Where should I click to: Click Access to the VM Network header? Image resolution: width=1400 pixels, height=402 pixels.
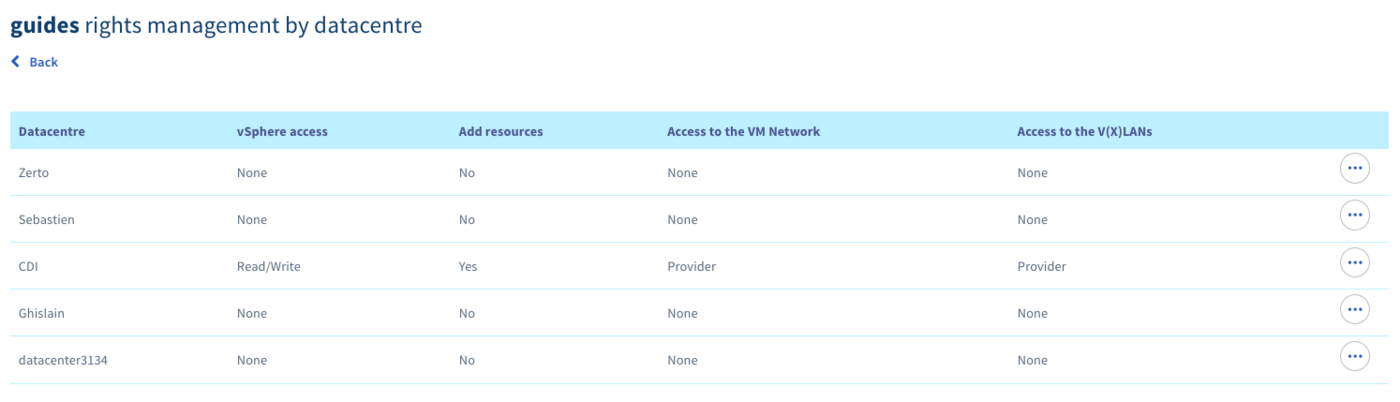743,131
